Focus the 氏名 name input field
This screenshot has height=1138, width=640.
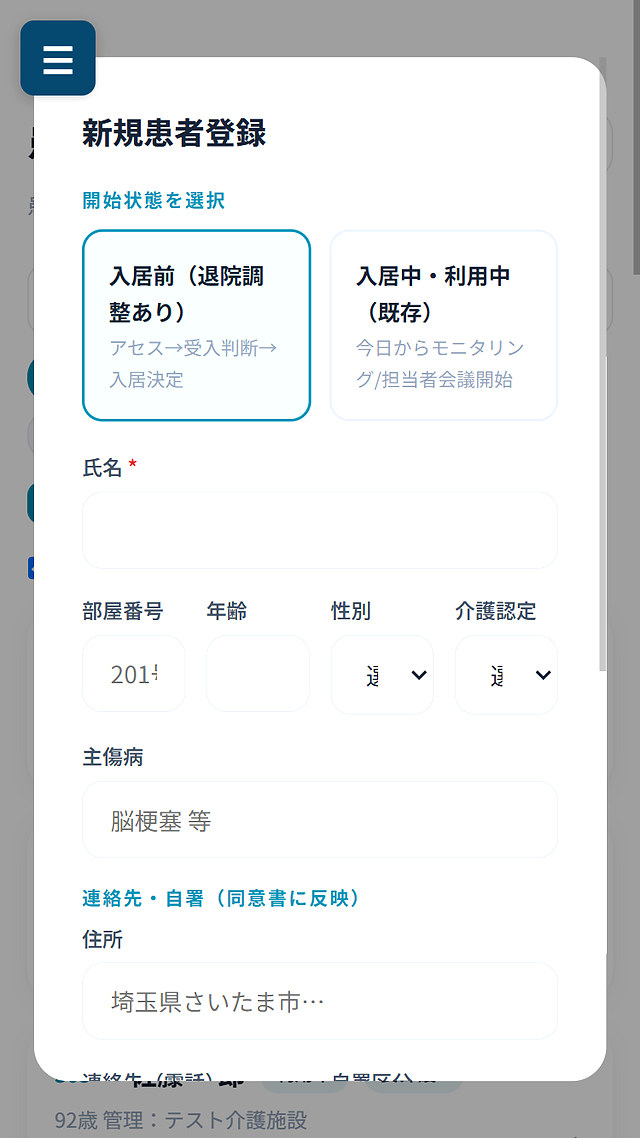pos(320,530)
